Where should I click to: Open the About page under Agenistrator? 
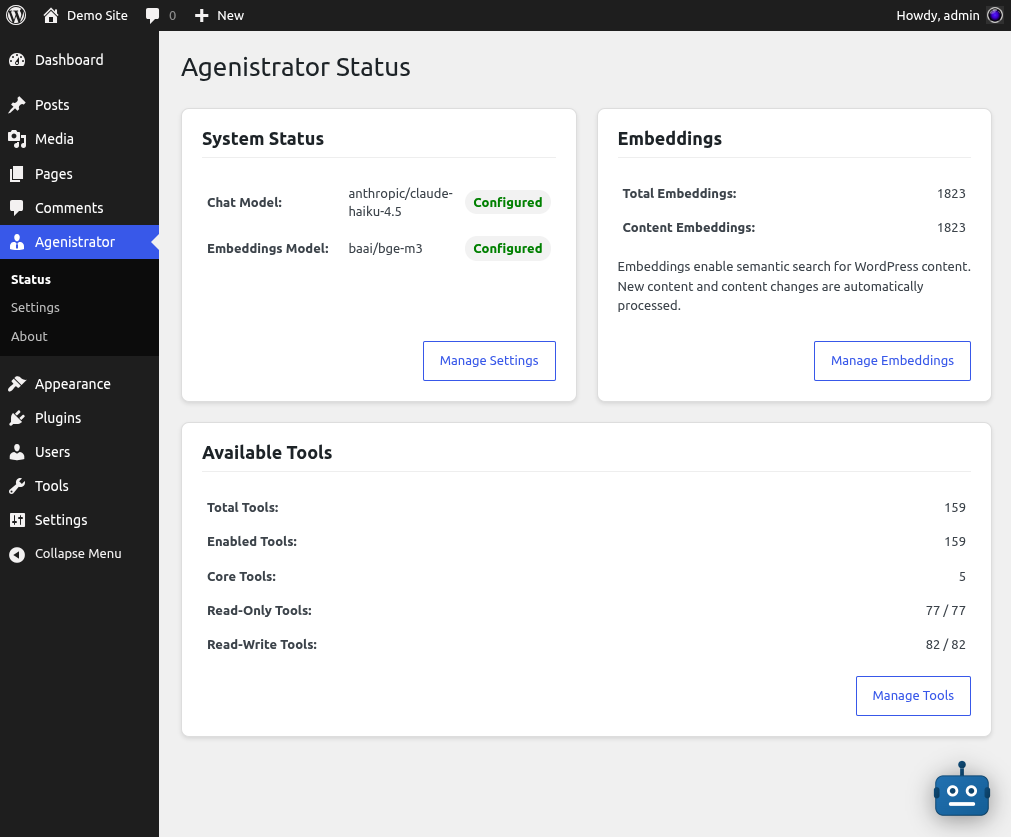pyautogui.click(x=29, y=336)
